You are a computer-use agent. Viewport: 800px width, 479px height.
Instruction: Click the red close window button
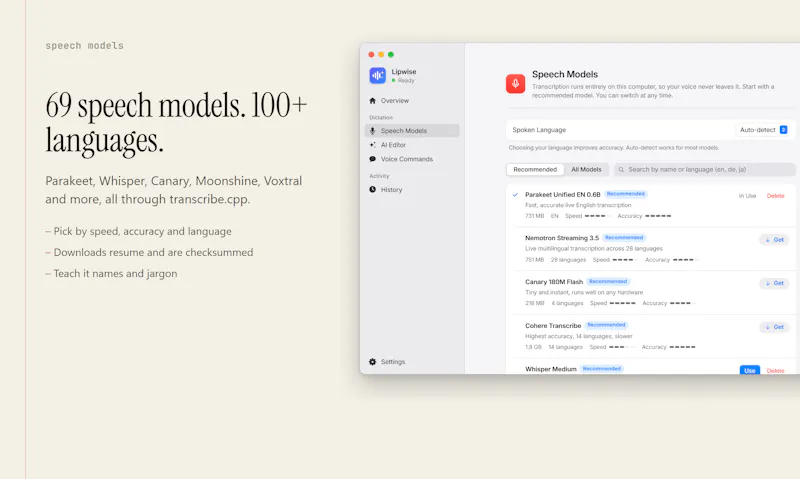[x=371, y=55]
